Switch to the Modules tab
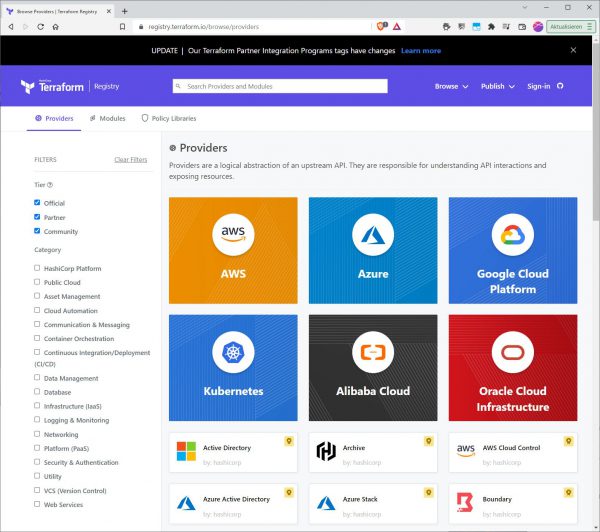Viewport: 600px width, 532px height. [107, 118]
